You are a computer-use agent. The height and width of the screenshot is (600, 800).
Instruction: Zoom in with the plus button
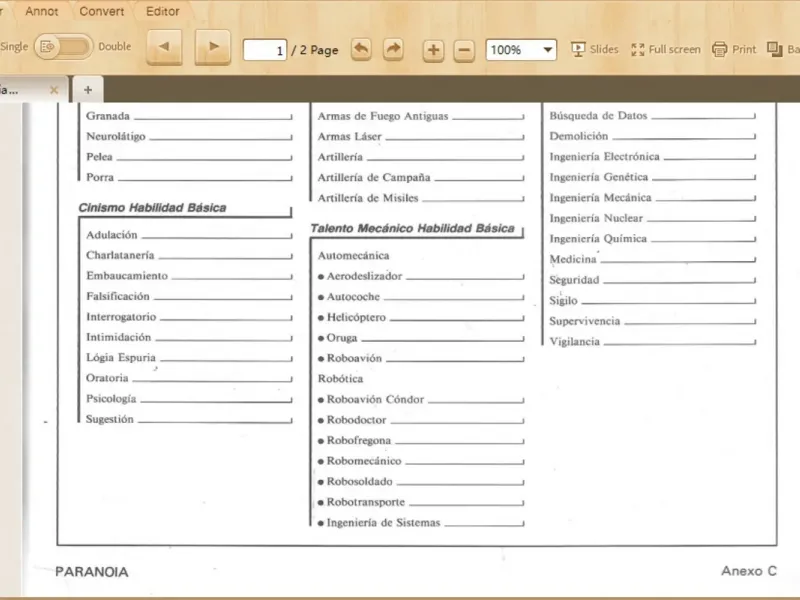coord(433,50)
